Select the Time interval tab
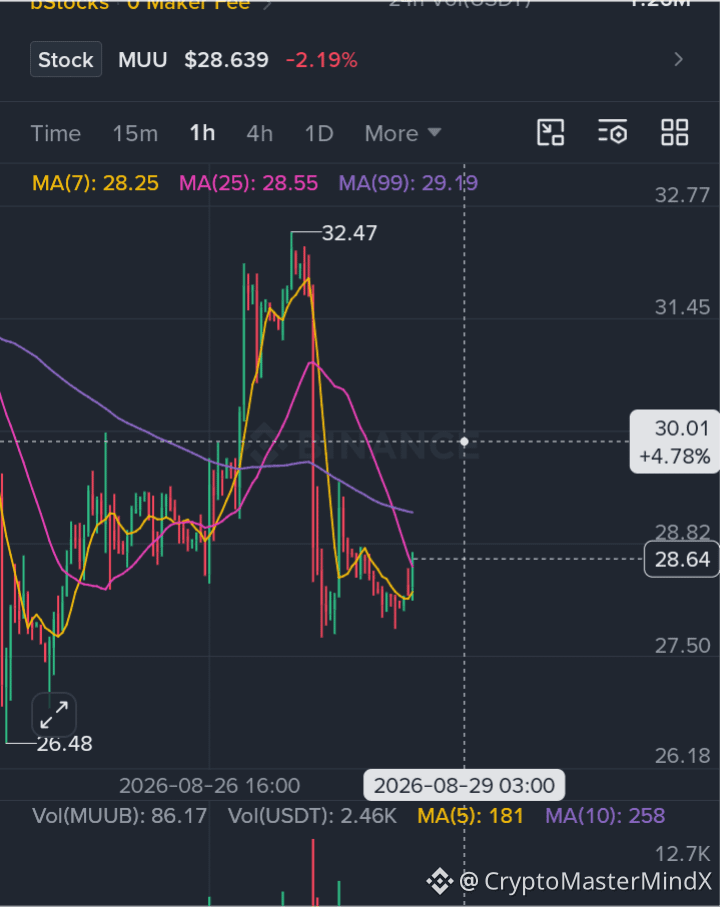720x907 pixels. click(56, 134)
